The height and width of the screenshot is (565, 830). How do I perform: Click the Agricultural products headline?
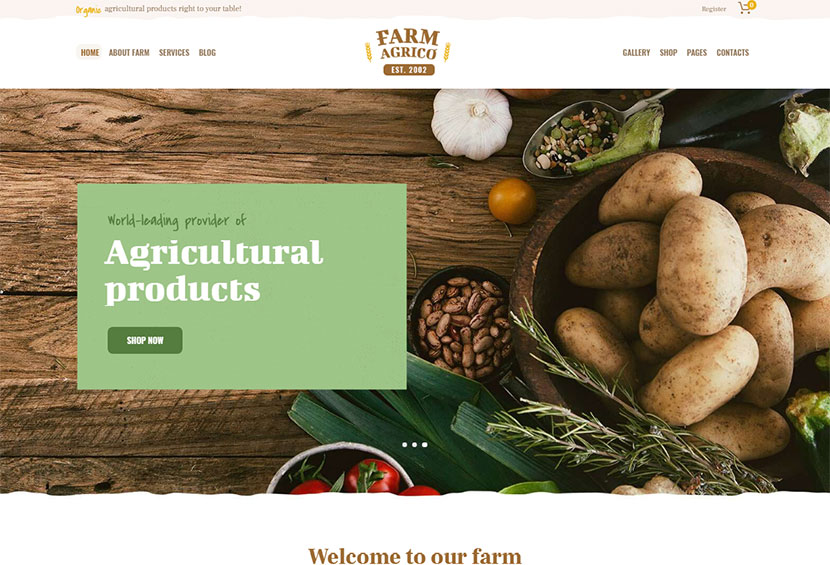(213, 271)
